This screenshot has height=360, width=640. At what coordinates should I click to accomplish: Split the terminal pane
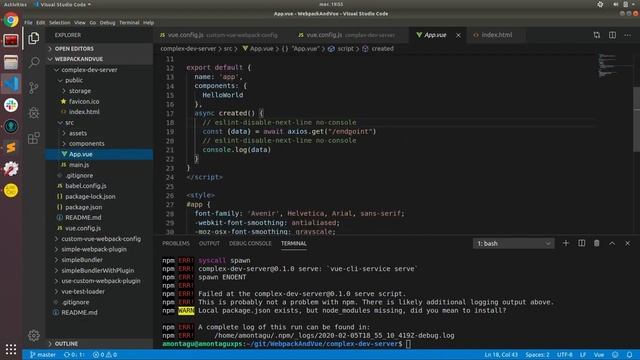[582, 243]
